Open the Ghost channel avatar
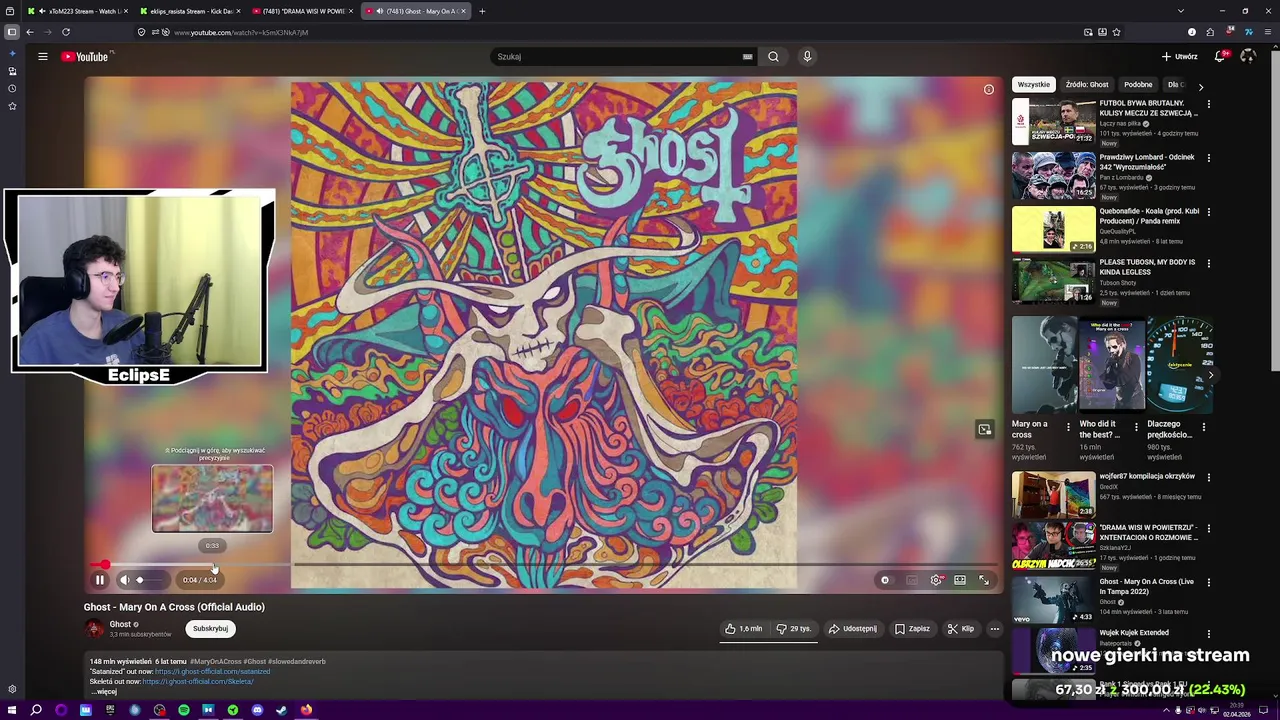The image size is (1280, 720). point(94,628)
